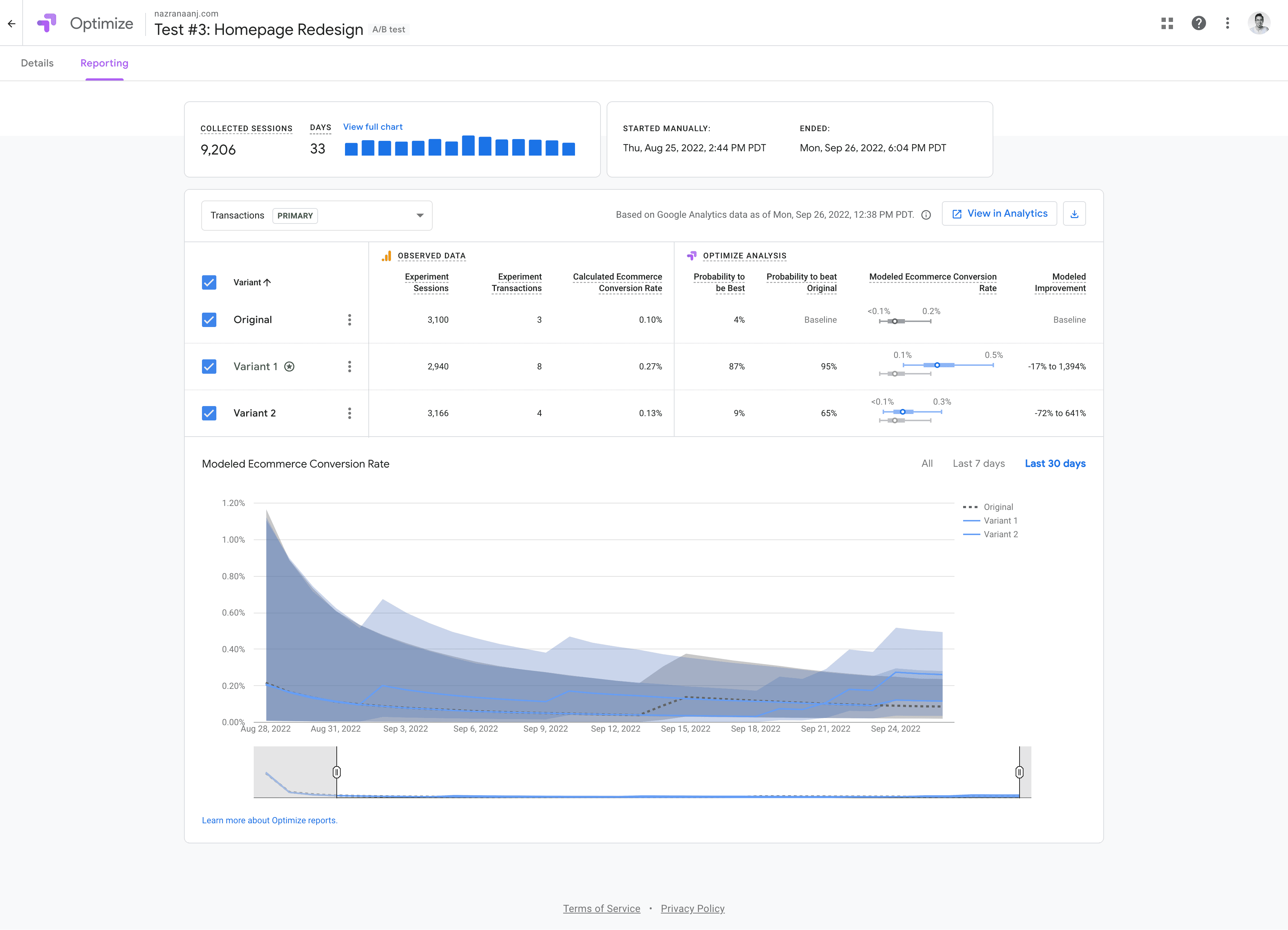The width and height of the screenshot is (1288, 930).
Task: Open the help question mark icon
Action: (1198, 23)
